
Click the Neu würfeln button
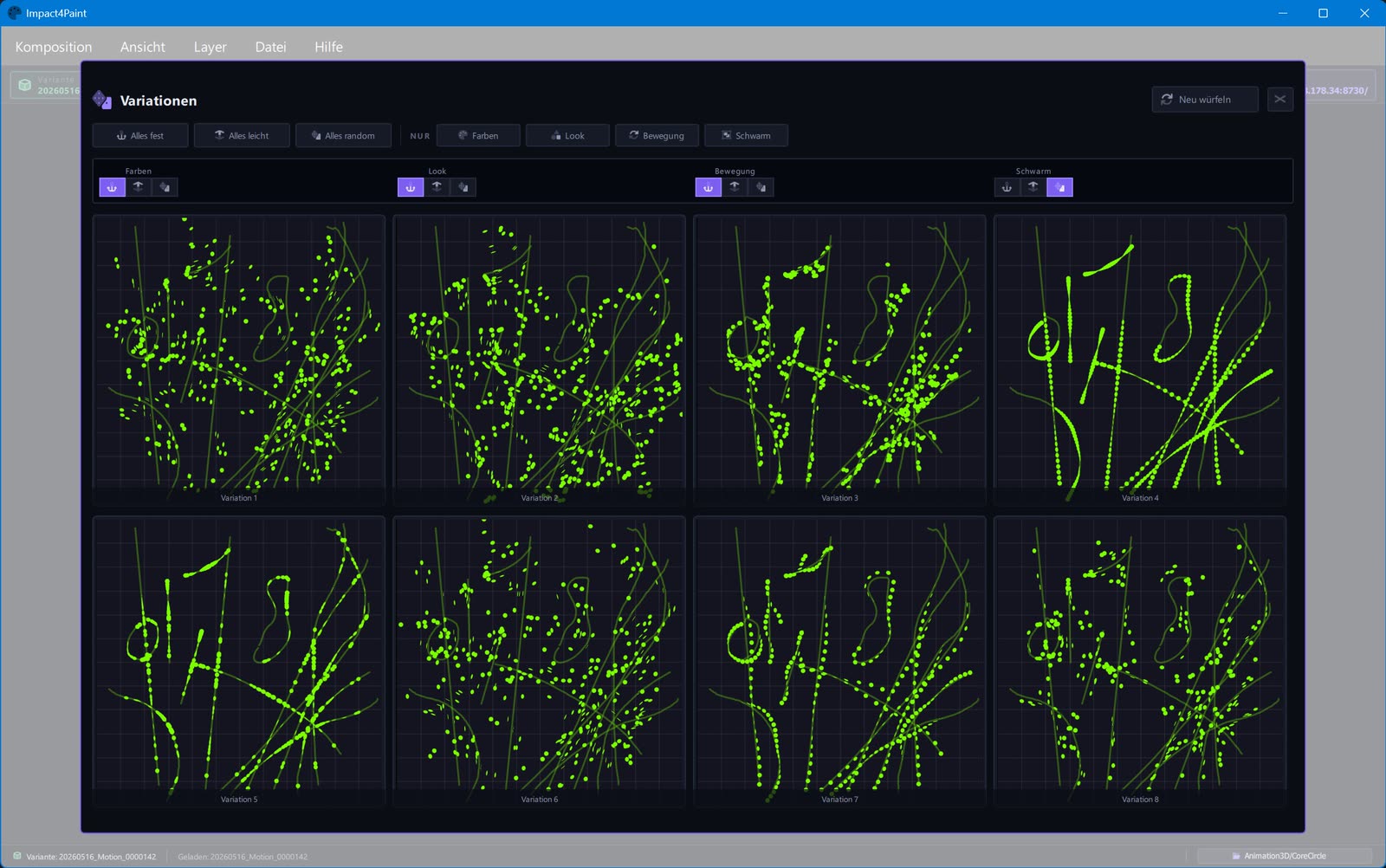pos(1204,100)
